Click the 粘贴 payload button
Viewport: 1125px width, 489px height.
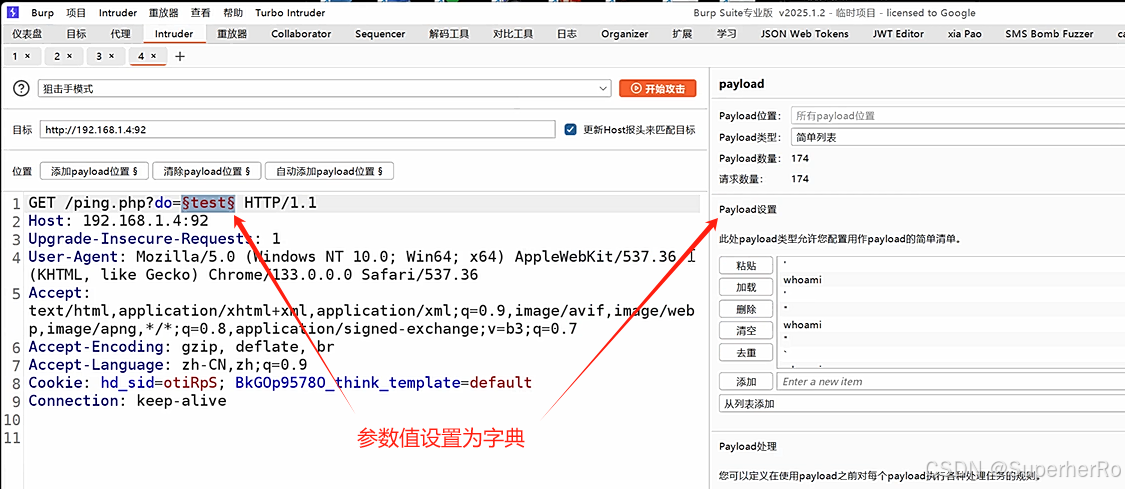[746, 265]
